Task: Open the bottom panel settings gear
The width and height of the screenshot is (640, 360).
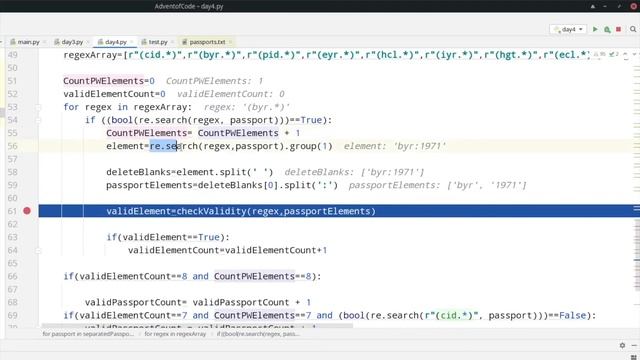Action: pos(622,345)
